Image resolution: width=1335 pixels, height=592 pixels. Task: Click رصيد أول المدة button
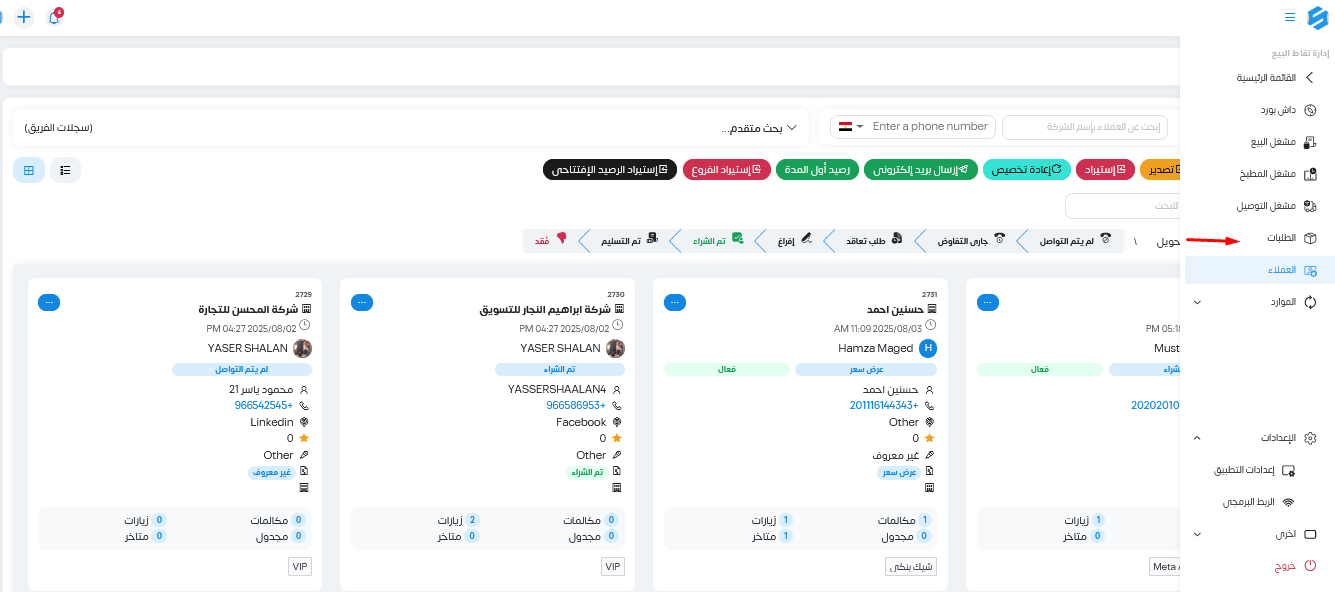pos(818,170)
